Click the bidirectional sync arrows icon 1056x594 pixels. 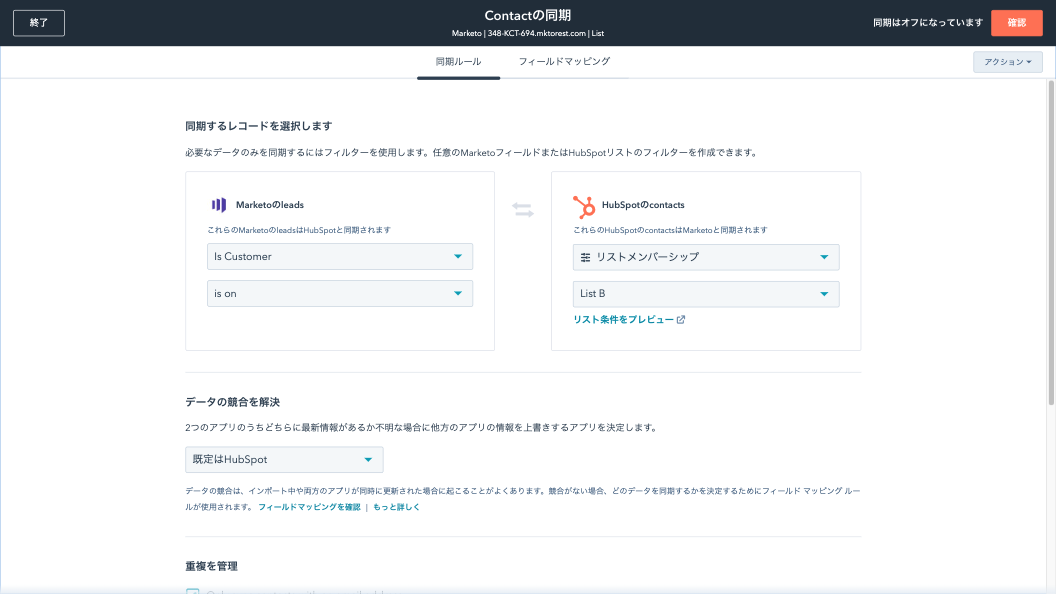click(x=523, y=209)
